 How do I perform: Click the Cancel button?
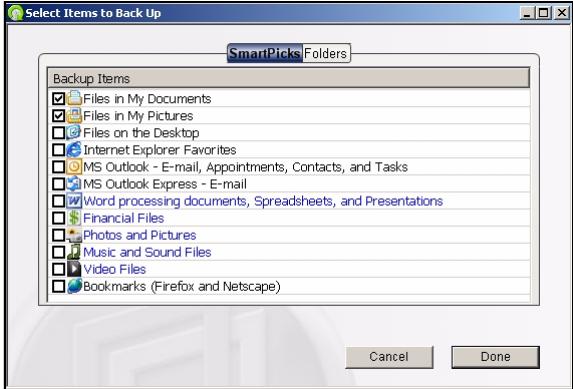(x=389, y=357)
